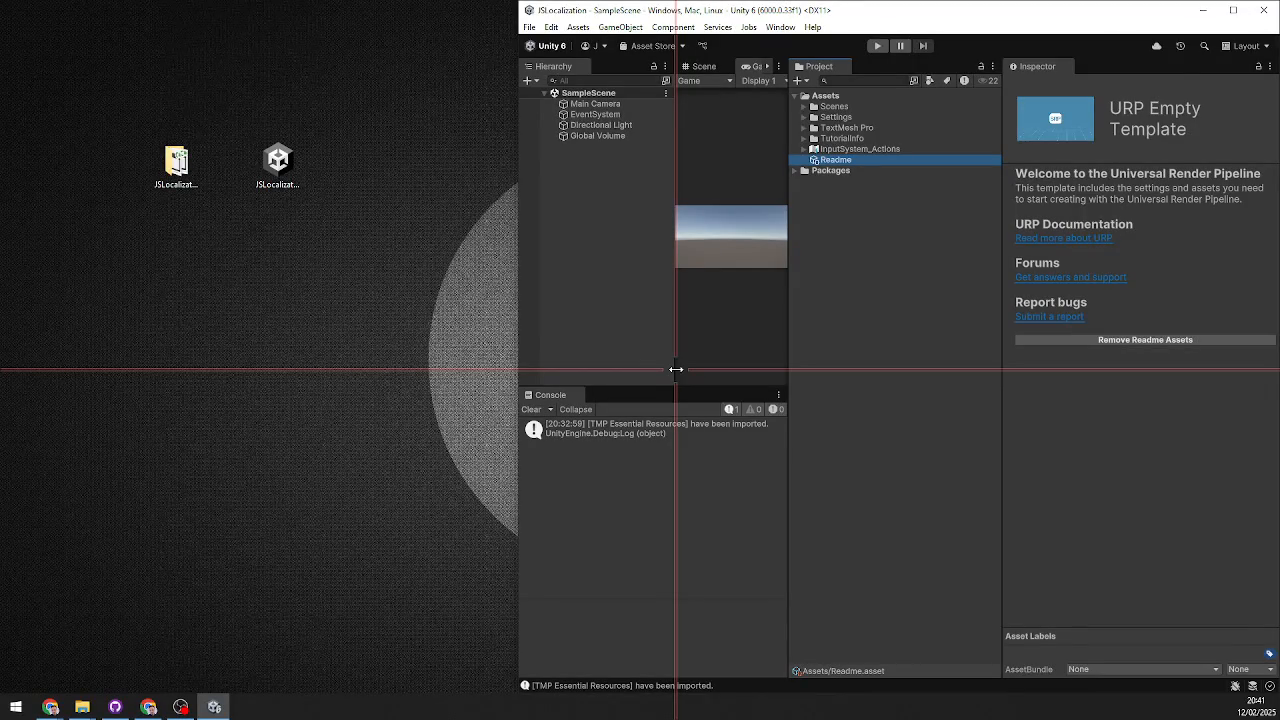The width and height of the screenshot is (1280, 720).
Task: Select Directional Light in Hierarchy
Action: 601,125
